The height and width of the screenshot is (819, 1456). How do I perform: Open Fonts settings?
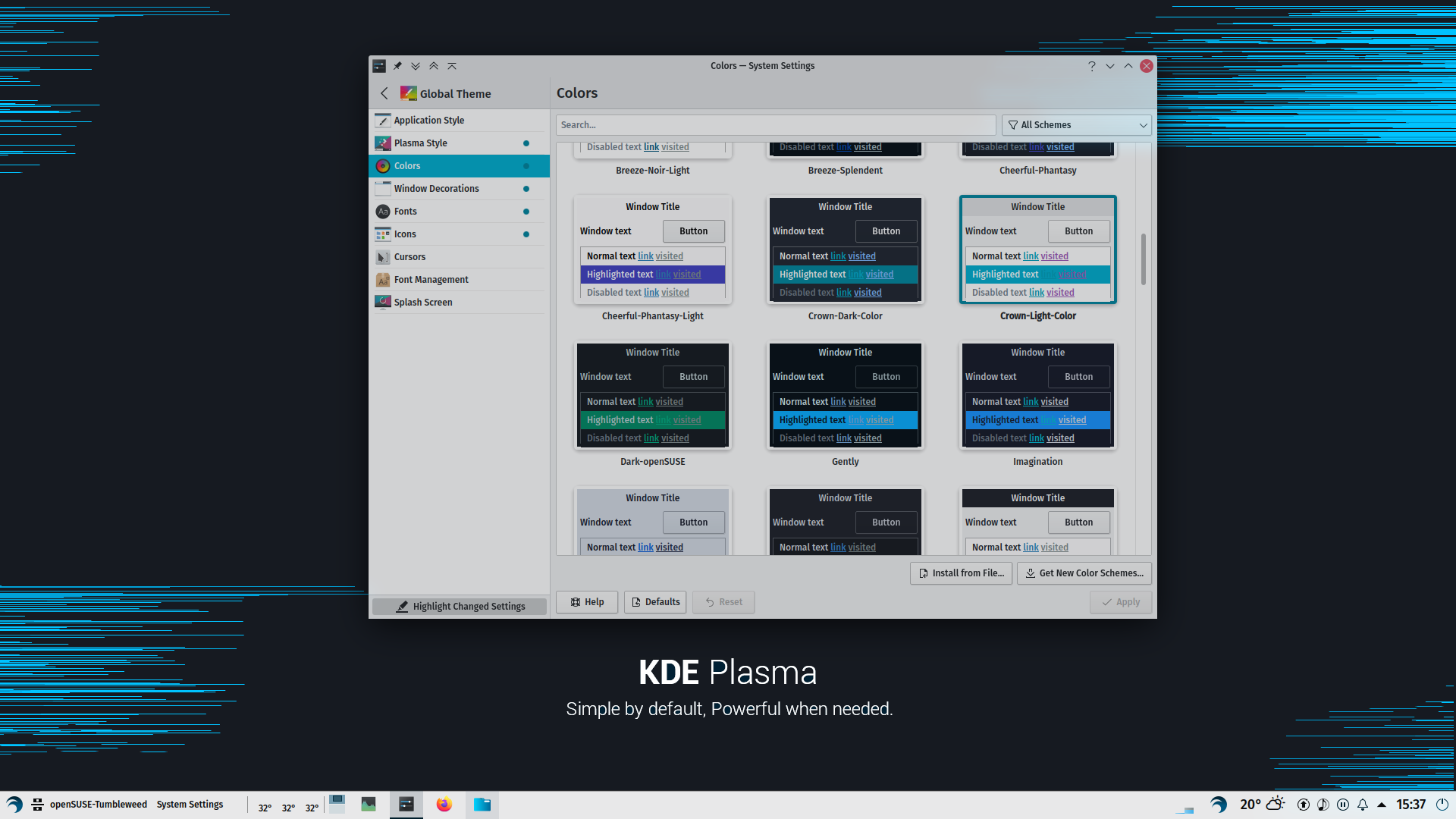coord(460,212)
